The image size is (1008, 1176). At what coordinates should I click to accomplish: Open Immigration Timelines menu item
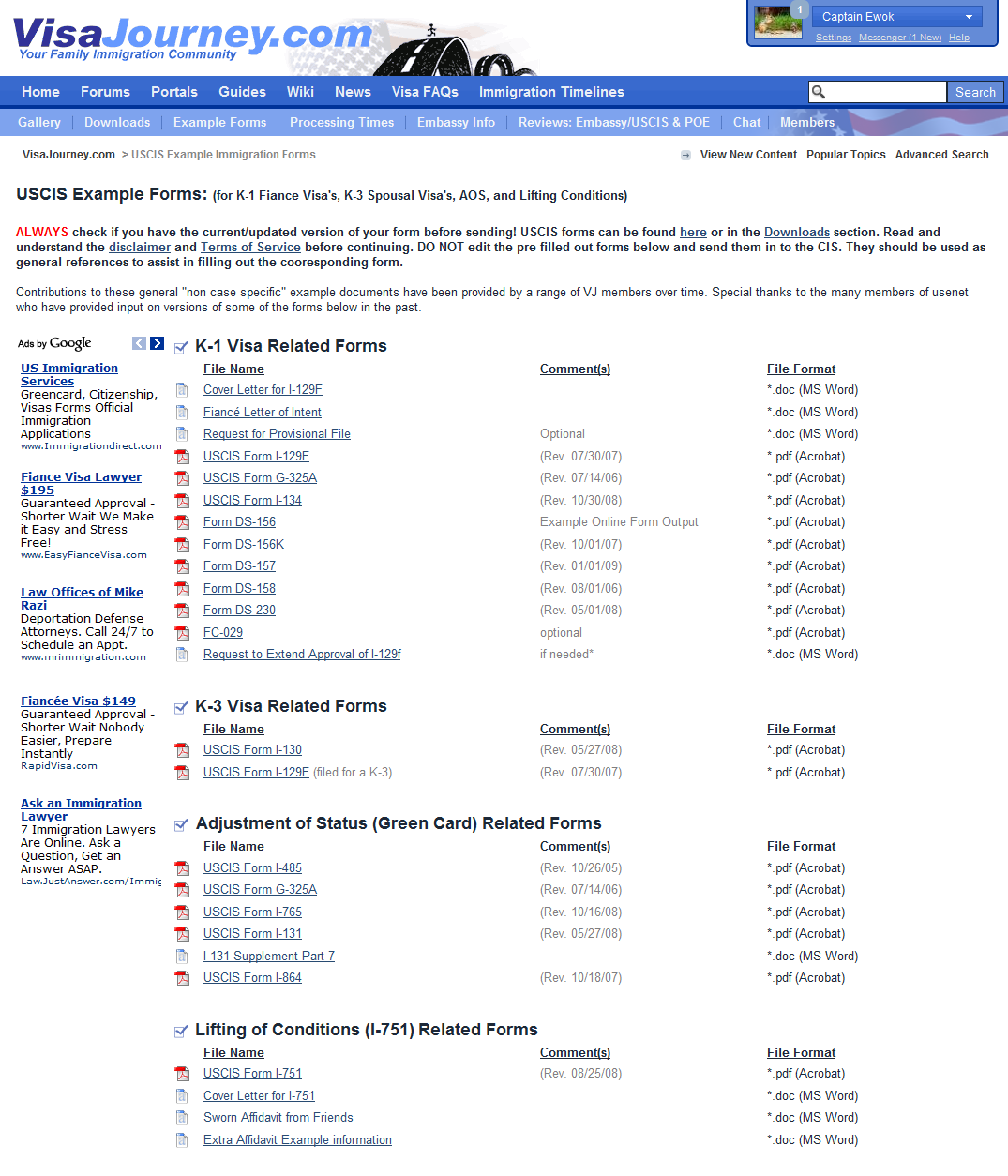pyautogui.click(x=551, y=92)
